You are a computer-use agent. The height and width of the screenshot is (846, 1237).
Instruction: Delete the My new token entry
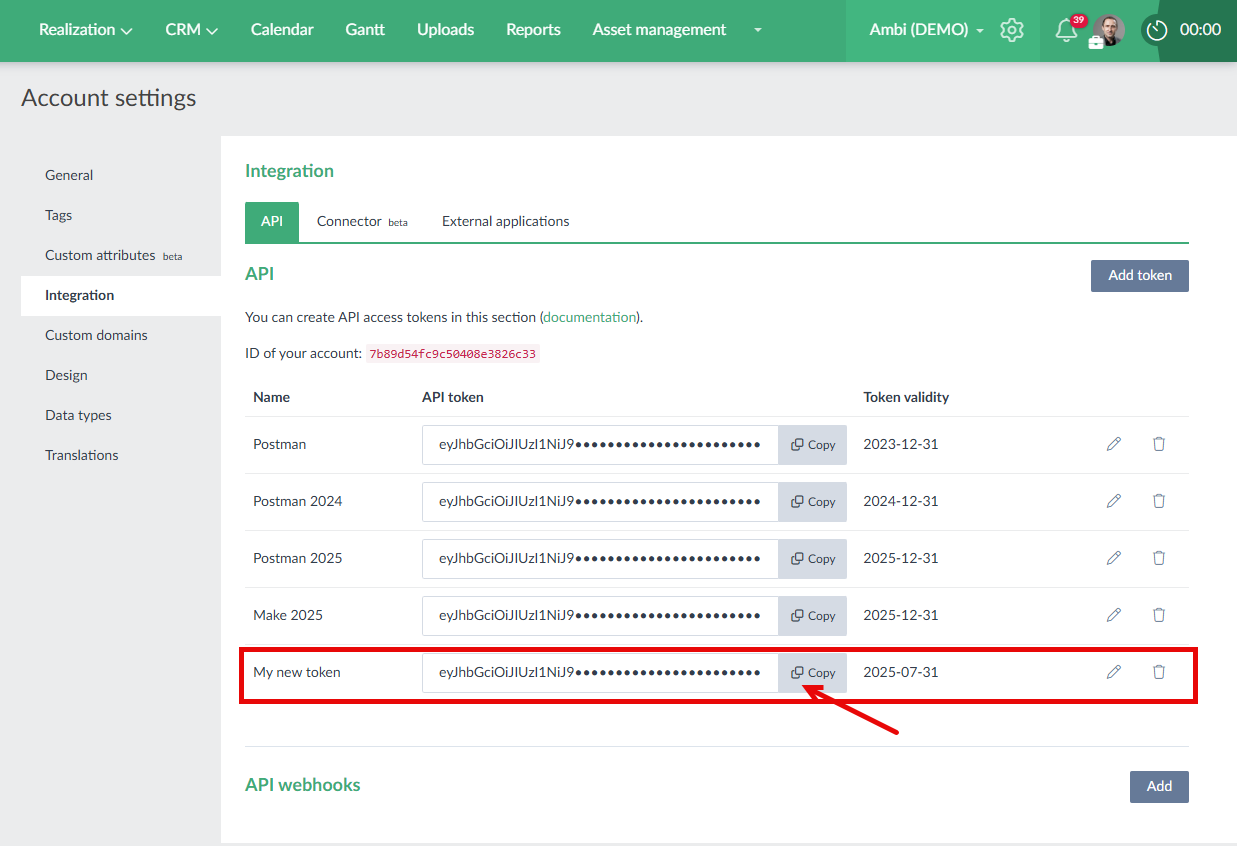coord(1159,672)
